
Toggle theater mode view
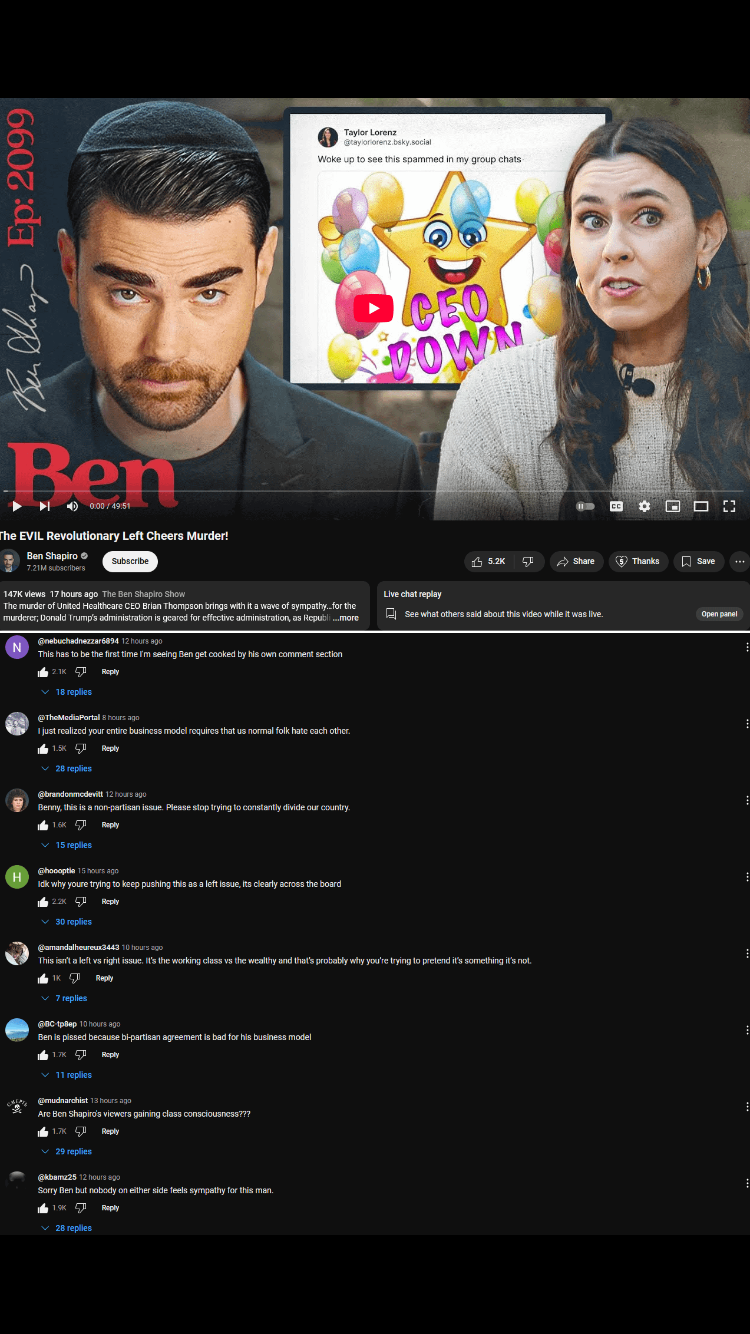pos(701,506)
